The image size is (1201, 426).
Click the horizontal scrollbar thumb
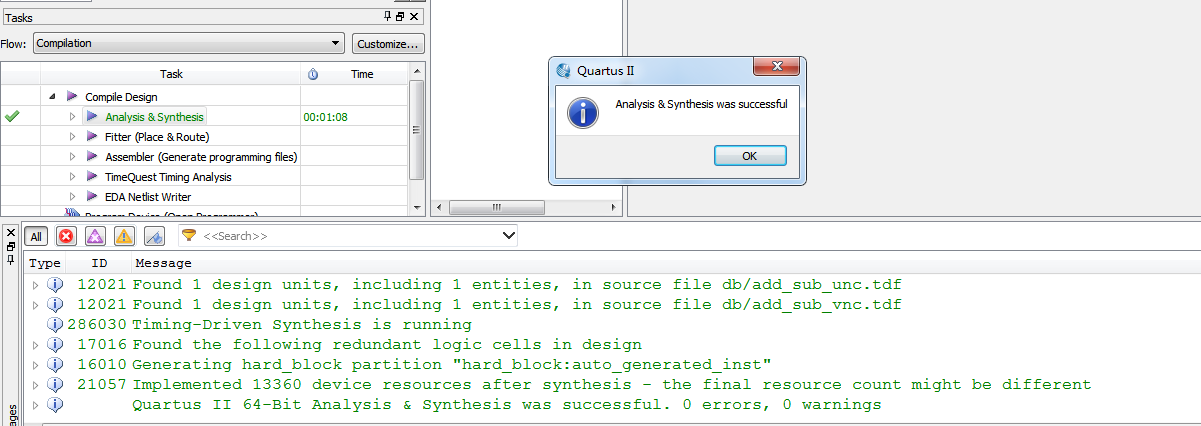[x=495, y=208]
